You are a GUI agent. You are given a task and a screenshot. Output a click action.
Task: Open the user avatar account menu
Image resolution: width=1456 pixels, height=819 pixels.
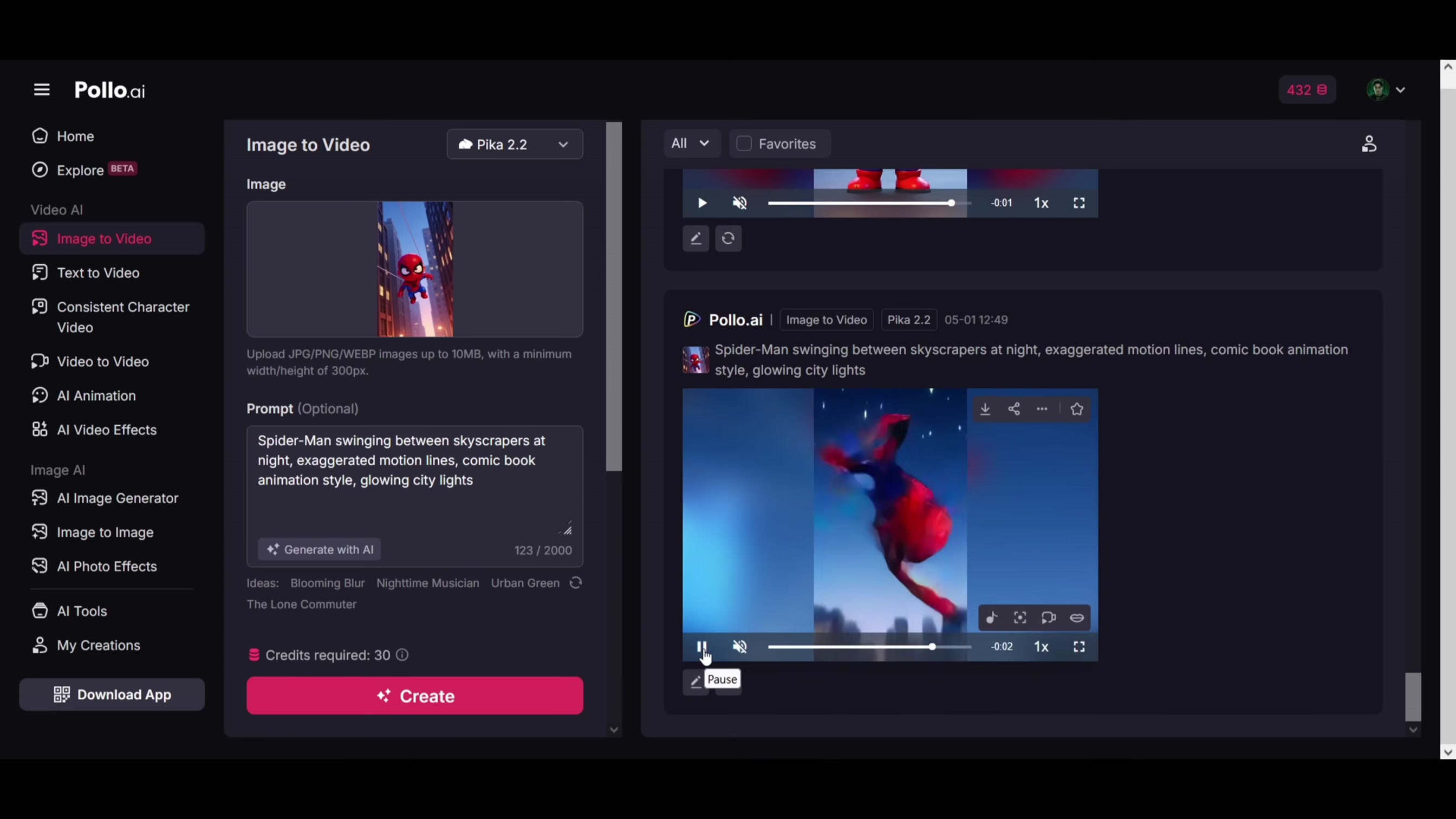pos(1386,90)
